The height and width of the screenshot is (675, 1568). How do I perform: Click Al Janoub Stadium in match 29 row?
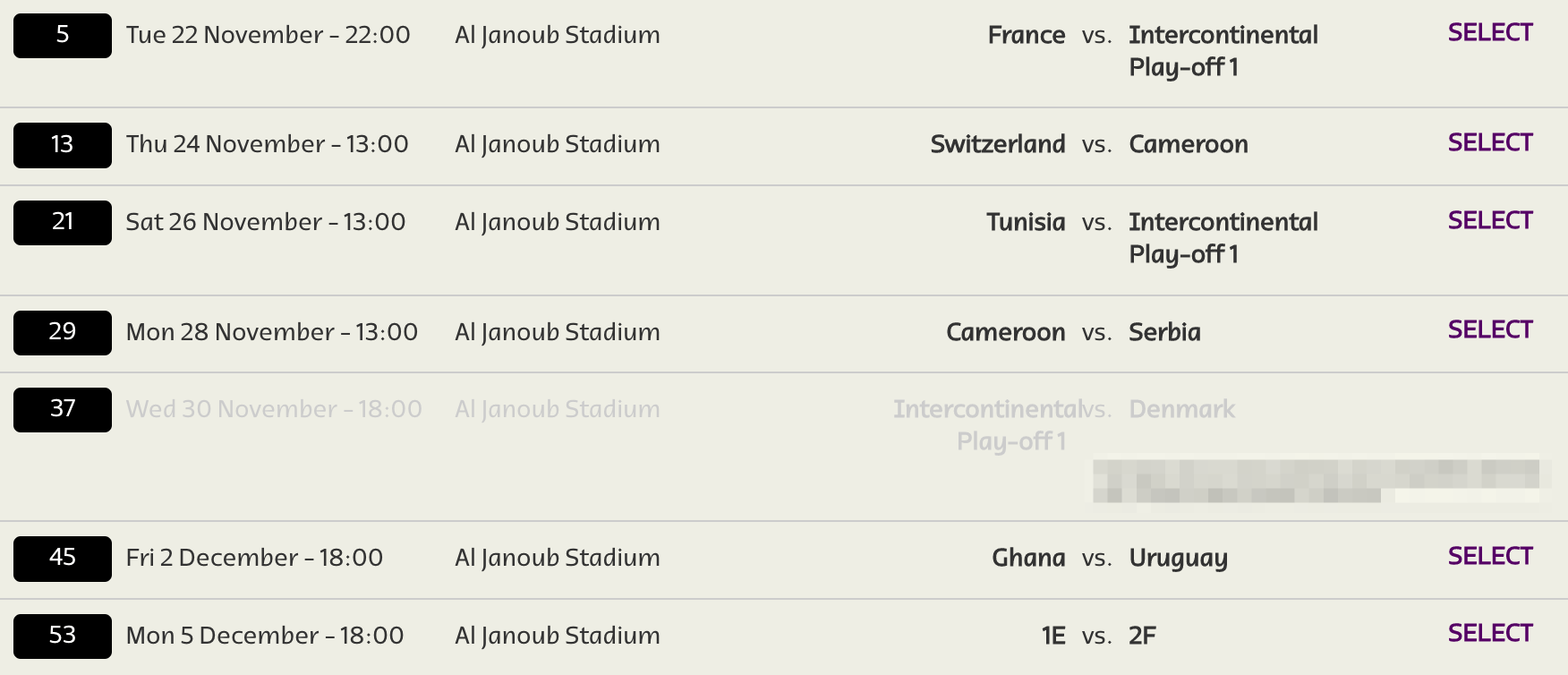(558, 332)
